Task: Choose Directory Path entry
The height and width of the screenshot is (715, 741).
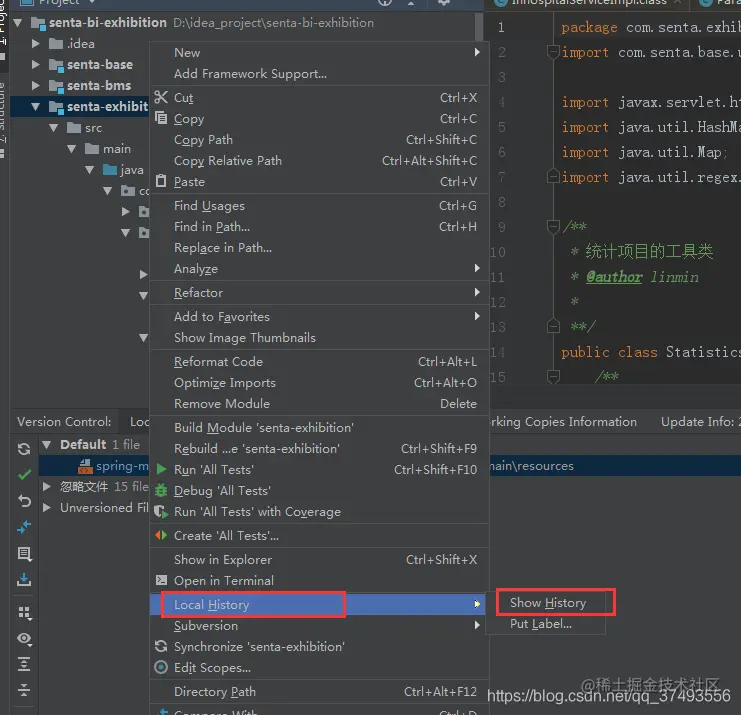Action: point(319,691)
